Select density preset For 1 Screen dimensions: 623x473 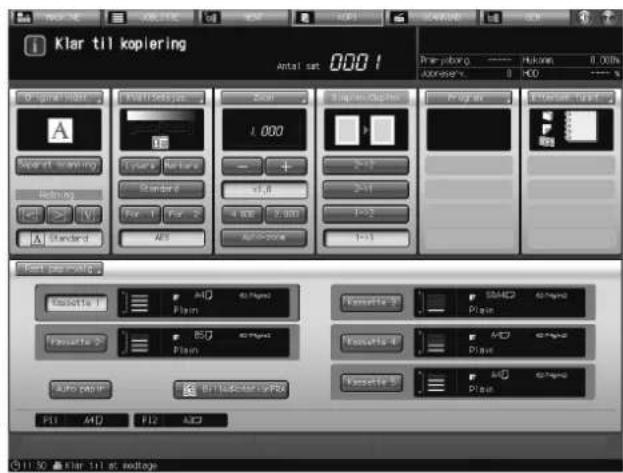[140, 215]
